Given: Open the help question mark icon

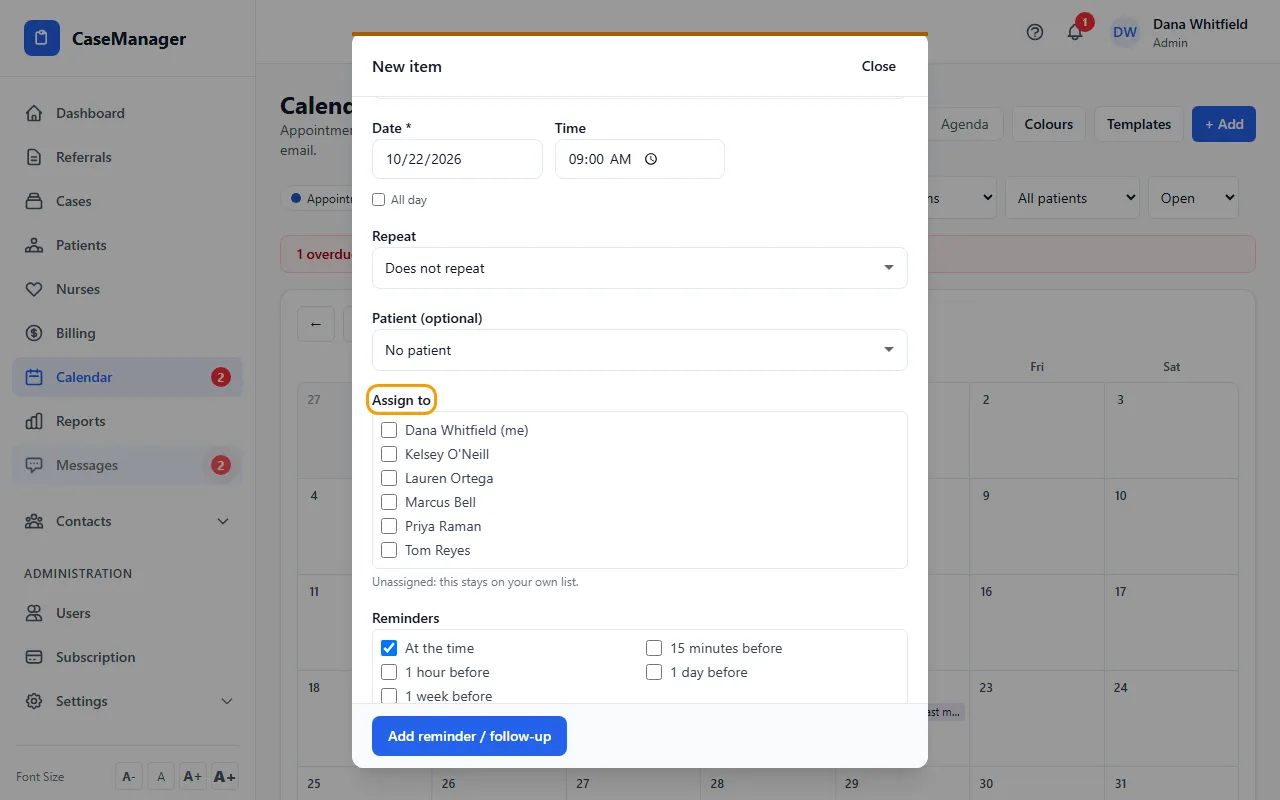Looking at the screenshot, I should pos(1035,32).
